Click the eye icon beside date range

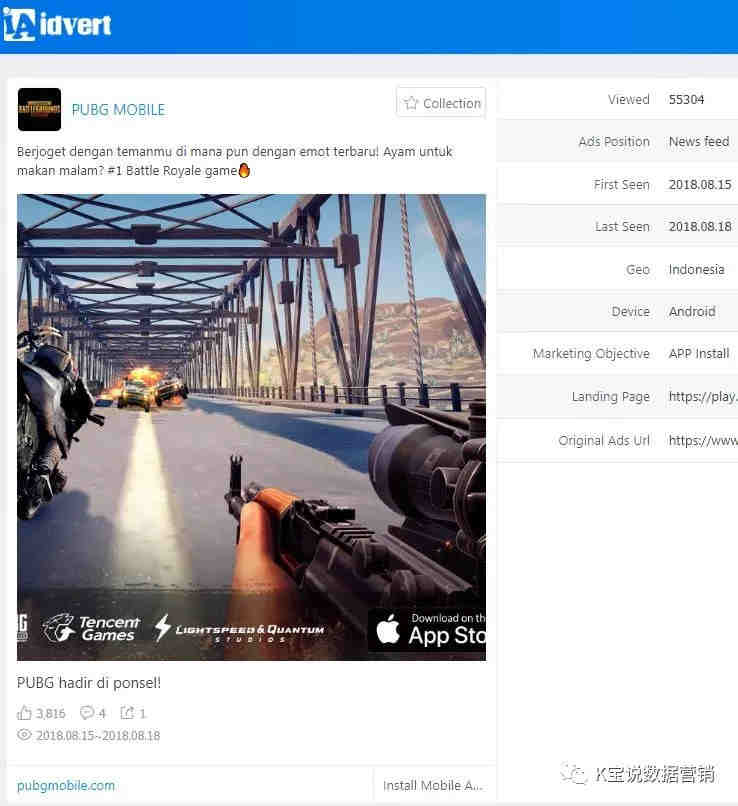coord(24,735)
